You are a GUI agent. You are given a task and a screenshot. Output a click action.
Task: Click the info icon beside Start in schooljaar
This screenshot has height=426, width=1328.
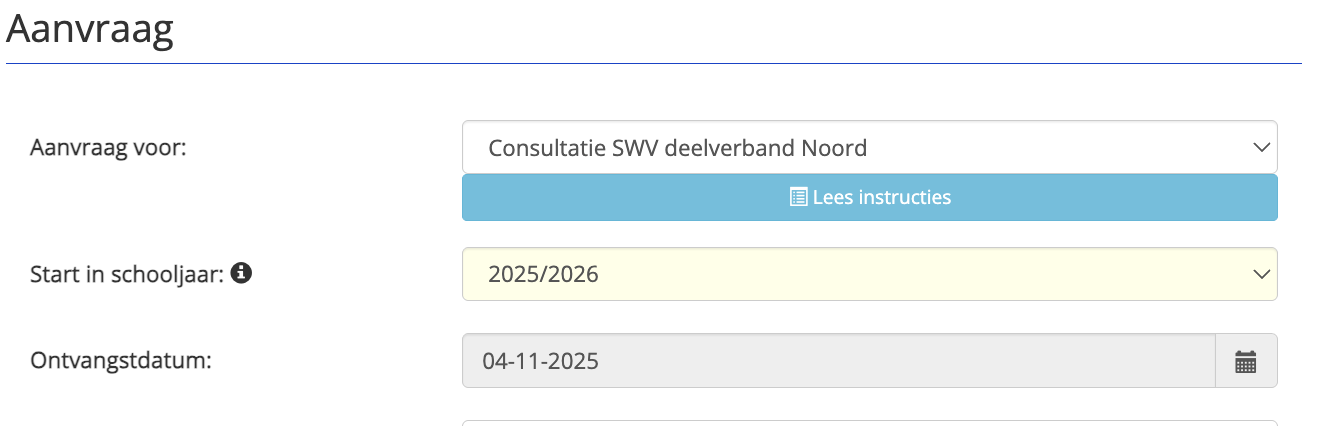tap(240, 273)
